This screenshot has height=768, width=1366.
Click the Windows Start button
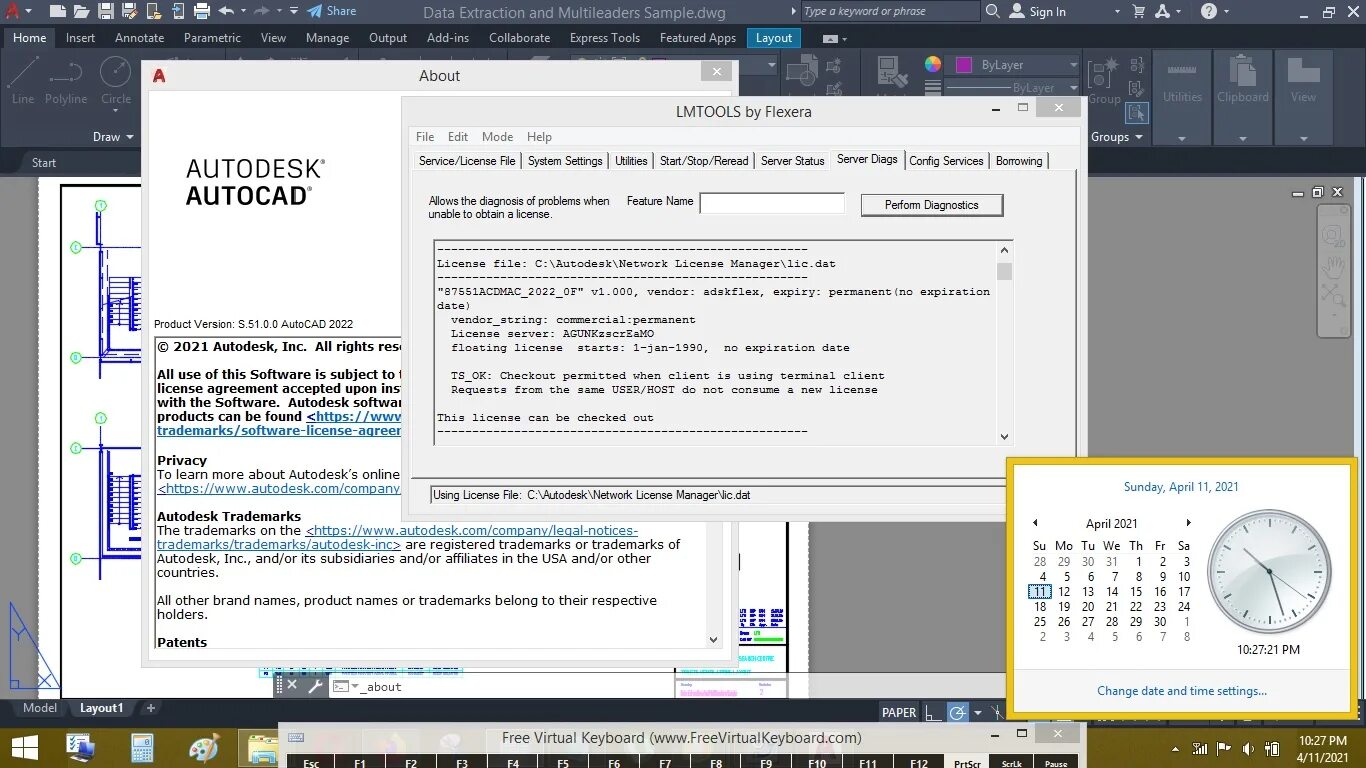pos(24,748)
